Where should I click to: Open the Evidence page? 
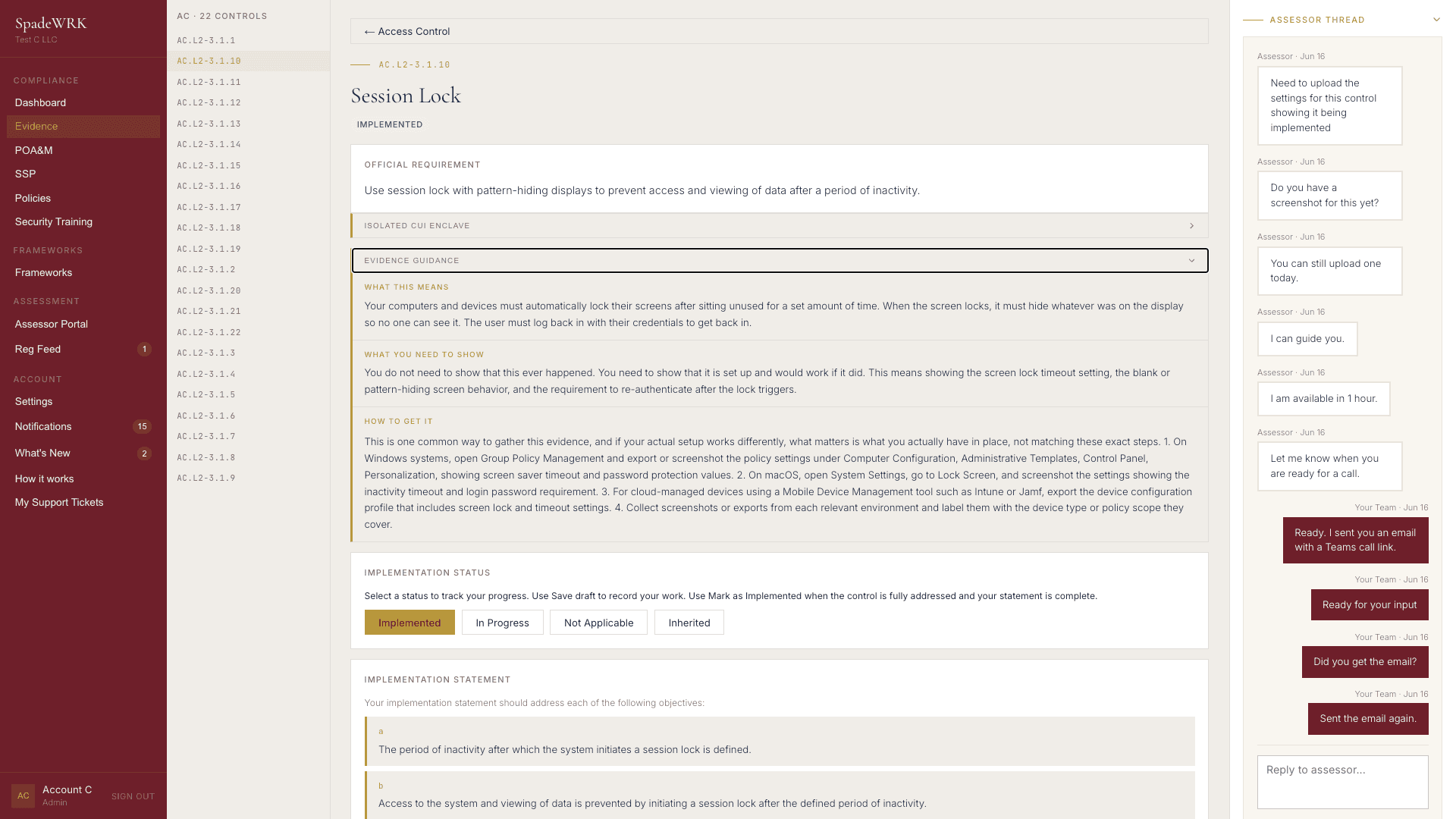[x=83, y=127]
